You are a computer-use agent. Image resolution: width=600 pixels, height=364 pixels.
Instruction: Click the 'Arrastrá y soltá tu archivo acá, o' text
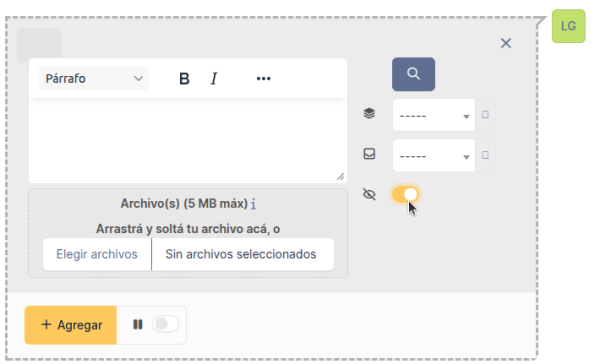tap(188, 229)
